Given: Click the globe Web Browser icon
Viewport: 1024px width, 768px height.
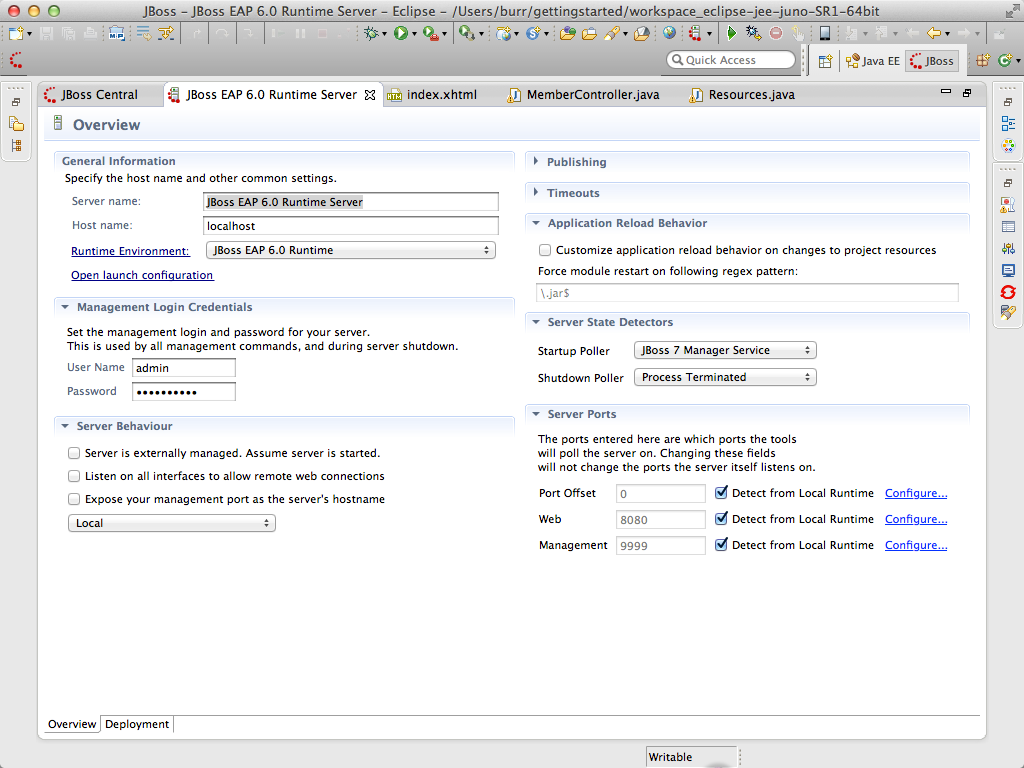Looking at the screenshot, I should (x=669, y=33).
